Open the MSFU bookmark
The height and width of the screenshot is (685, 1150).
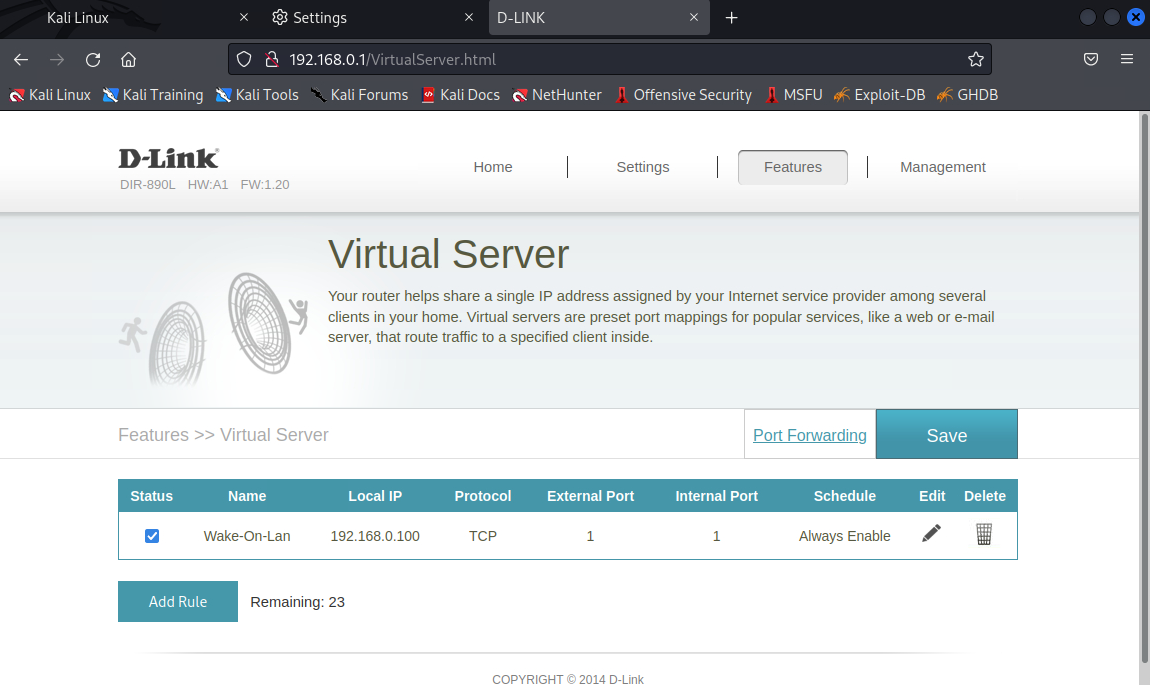[794, 95]
